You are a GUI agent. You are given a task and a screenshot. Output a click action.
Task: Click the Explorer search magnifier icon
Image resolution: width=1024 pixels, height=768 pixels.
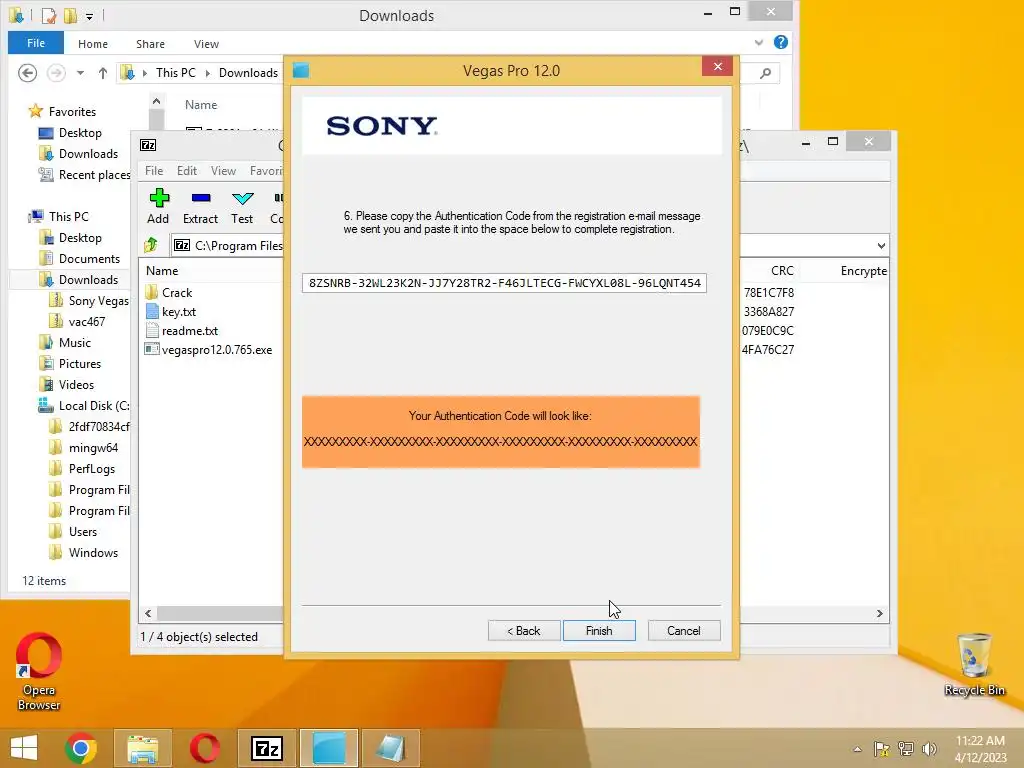point(765,73)
